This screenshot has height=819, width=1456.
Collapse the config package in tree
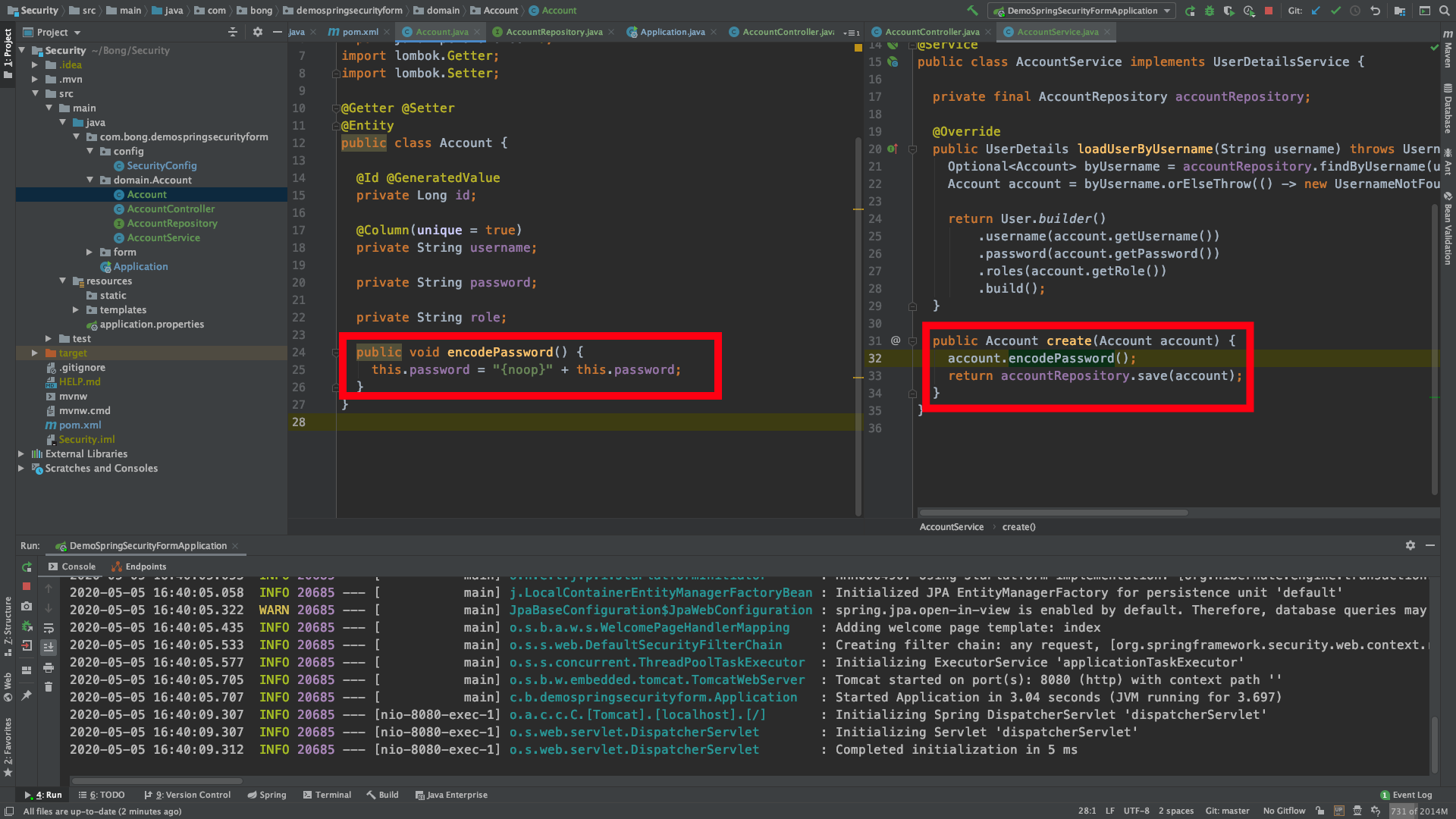[x=89, y=151]
